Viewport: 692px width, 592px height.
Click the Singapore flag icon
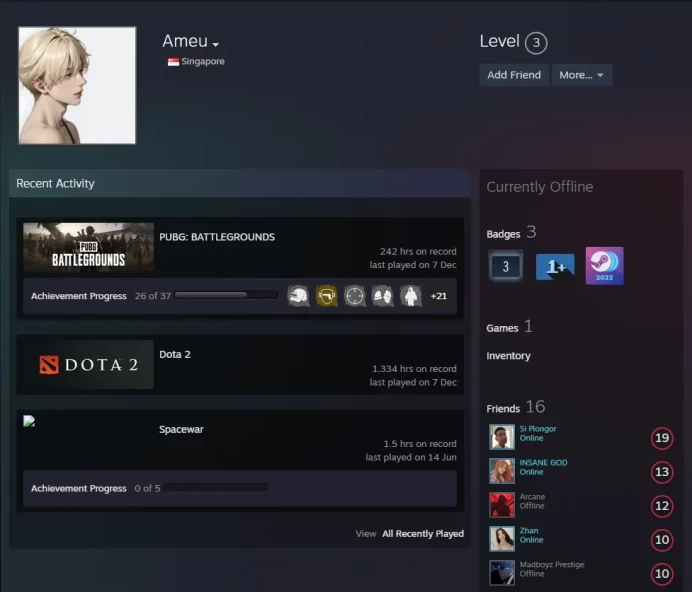173,62
